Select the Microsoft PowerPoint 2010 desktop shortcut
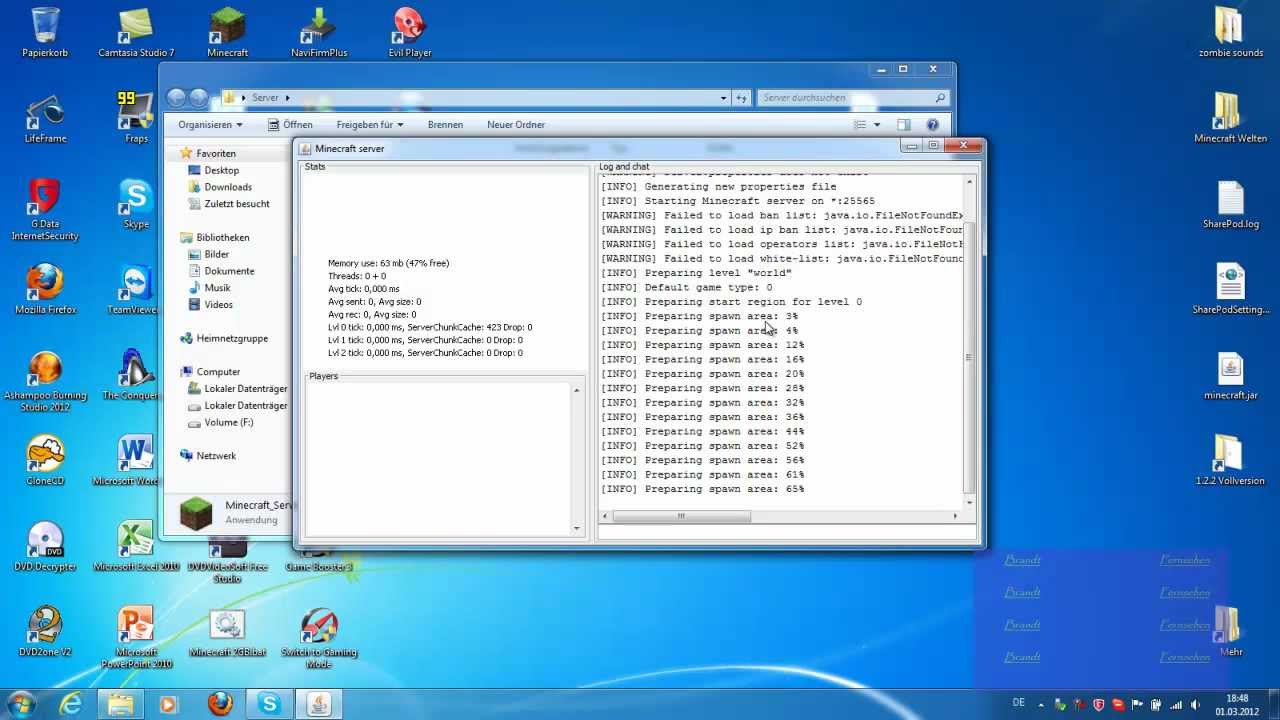 pyautogui.click(x=136, y=638)
